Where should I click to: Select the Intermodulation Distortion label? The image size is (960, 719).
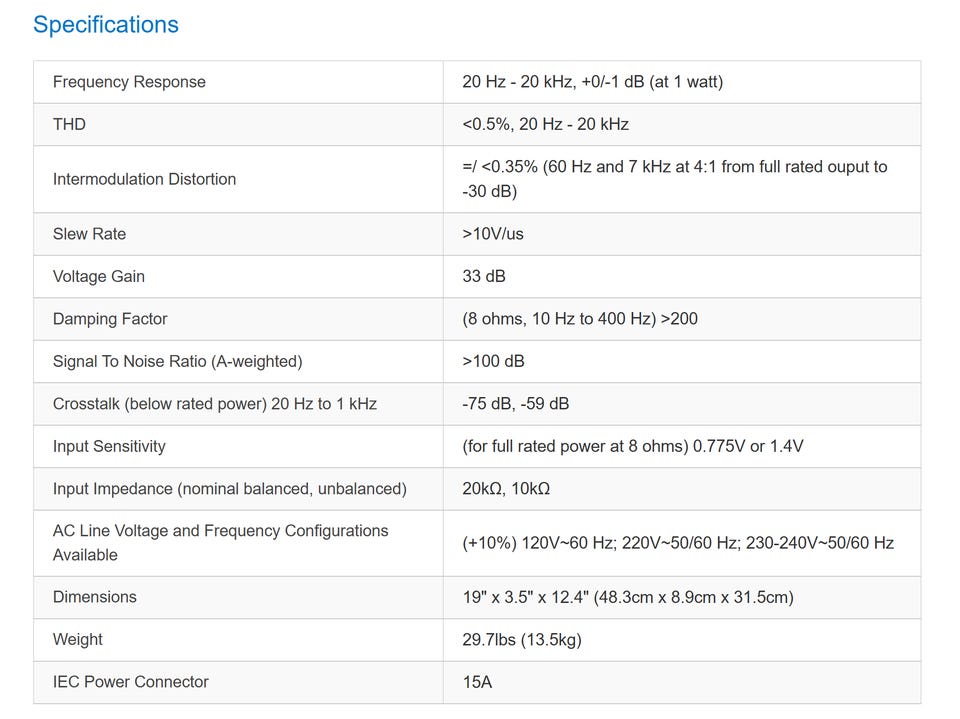[x=144, y=179]
